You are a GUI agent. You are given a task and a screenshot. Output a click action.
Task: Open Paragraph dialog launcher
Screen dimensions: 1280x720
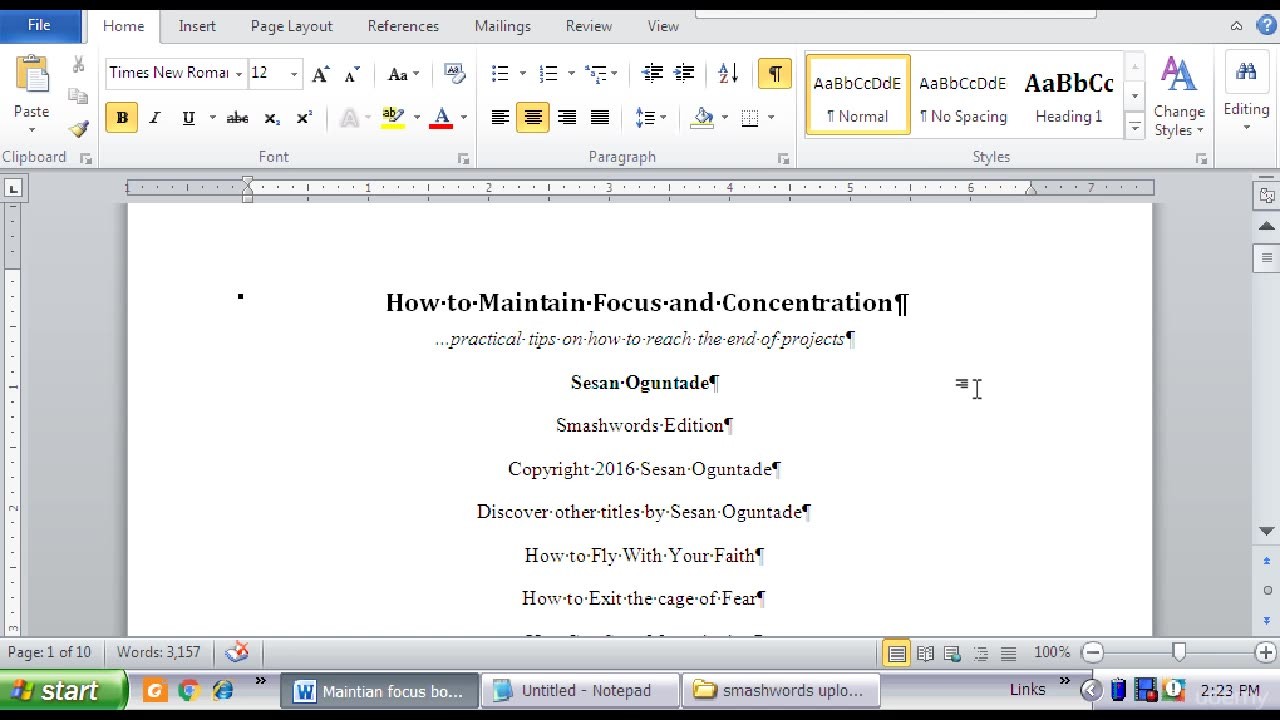(783, 158)
